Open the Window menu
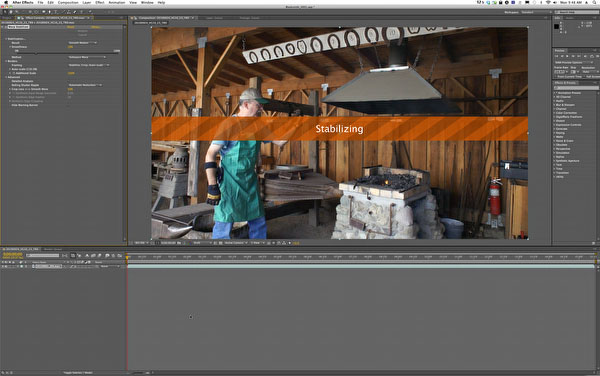600x376 pixels. click(x=147, y=3)
